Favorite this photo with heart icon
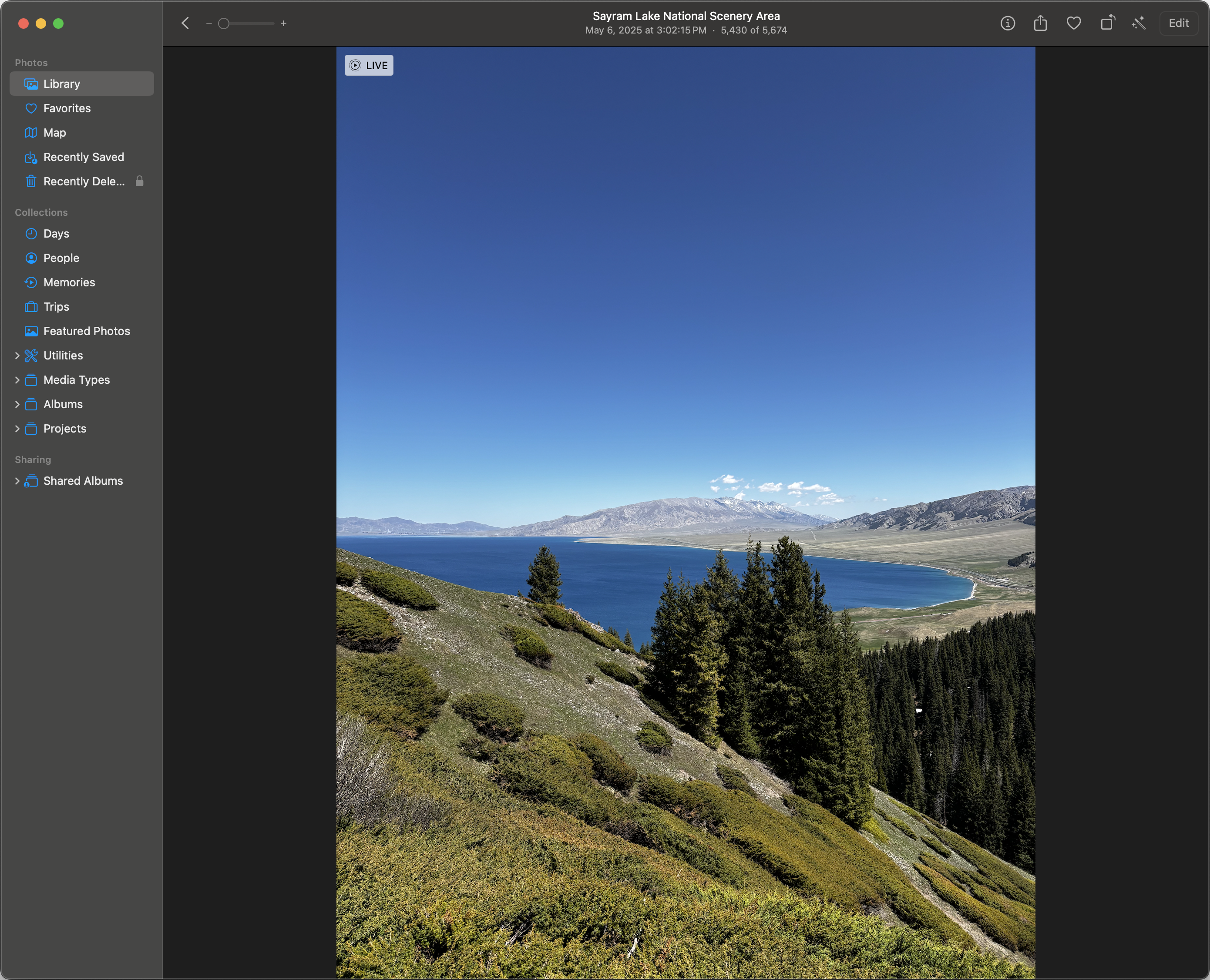 coord(1073,23)
